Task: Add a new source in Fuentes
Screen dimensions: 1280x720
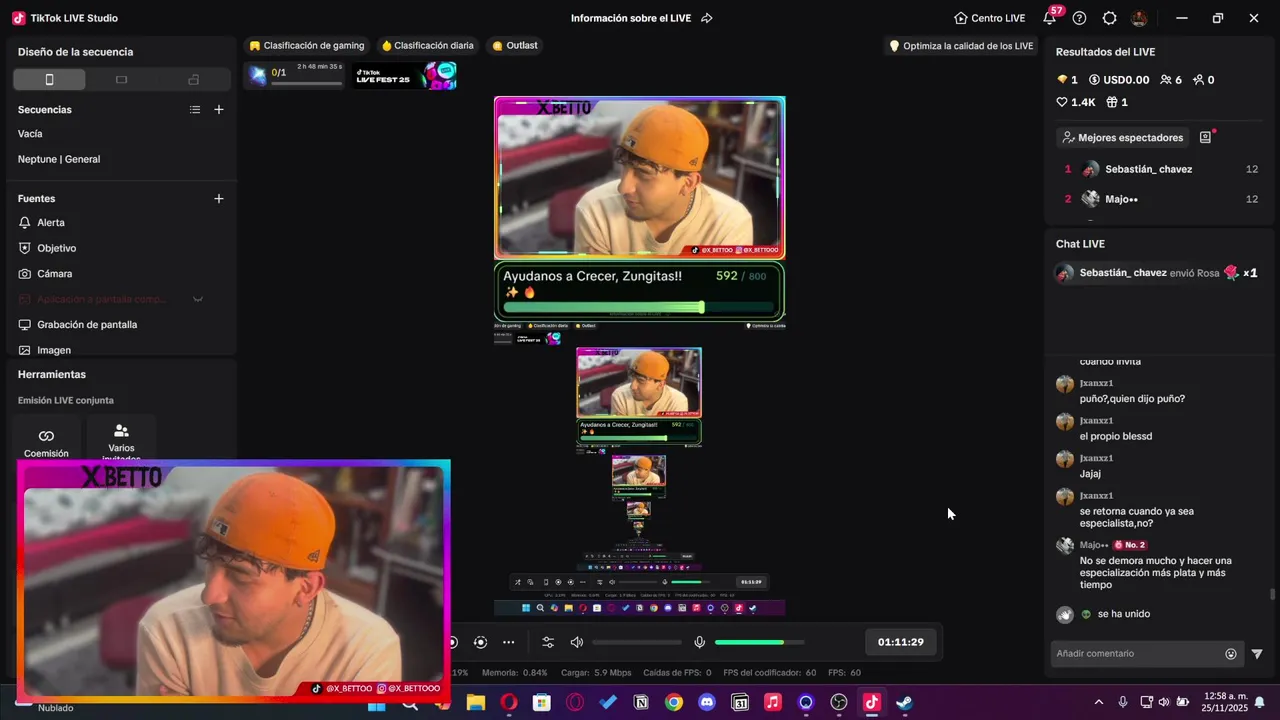Action: [219, 199]
